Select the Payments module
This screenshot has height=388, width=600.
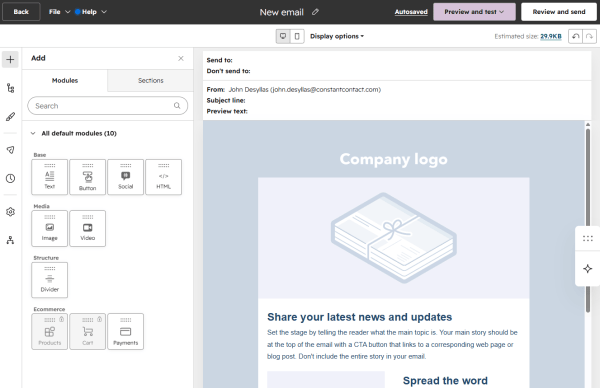point(126,331)
